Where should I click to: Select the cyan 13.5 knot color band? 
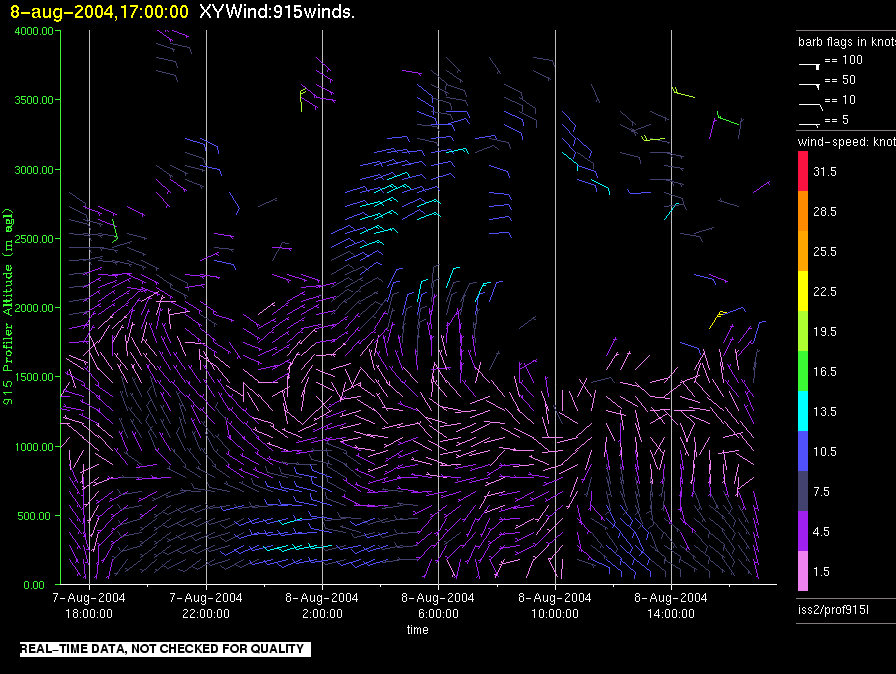pos(803,411)
